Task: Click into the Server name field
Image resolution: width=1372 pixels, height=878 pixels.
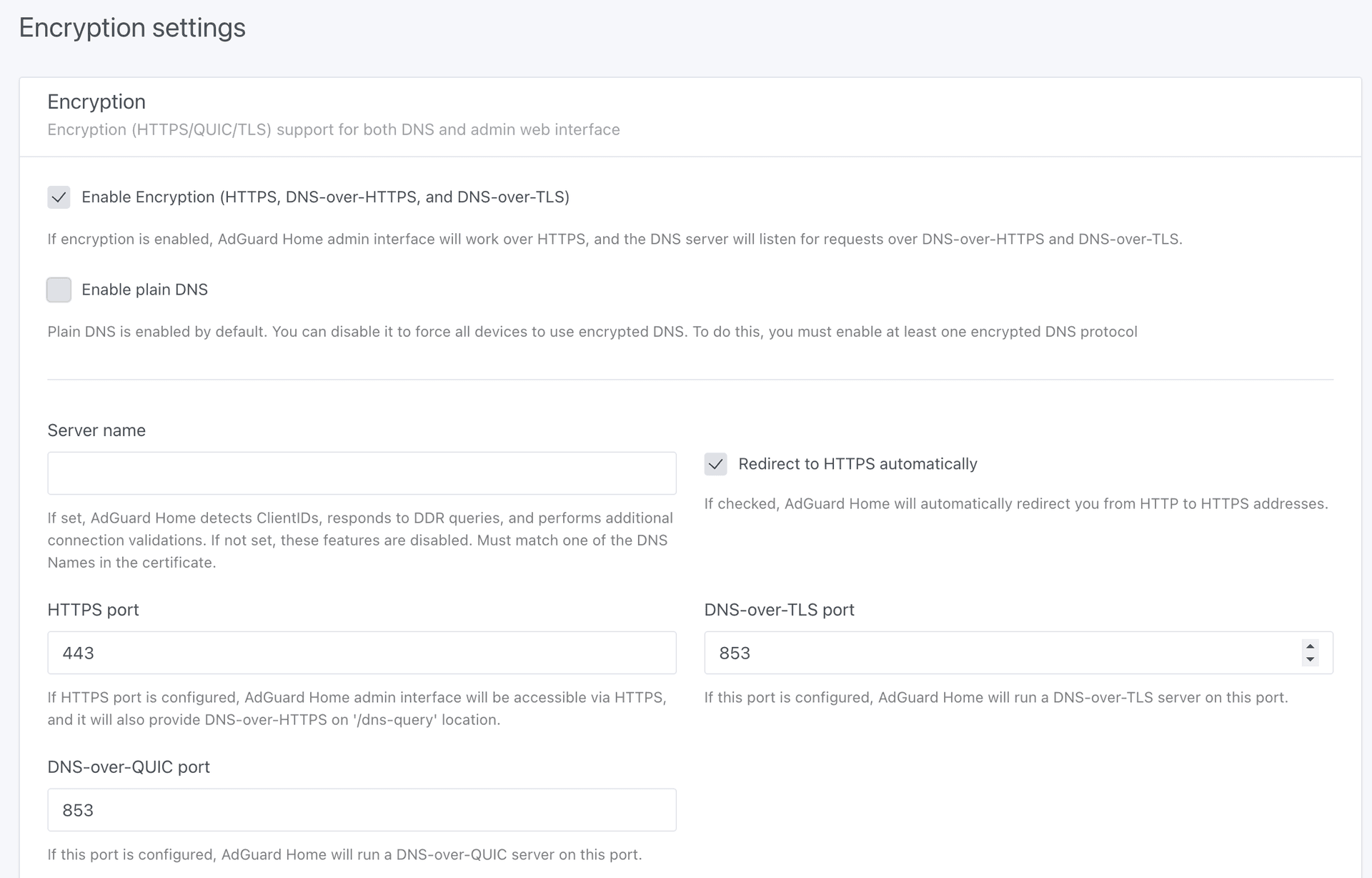Action: coord(362,473)
